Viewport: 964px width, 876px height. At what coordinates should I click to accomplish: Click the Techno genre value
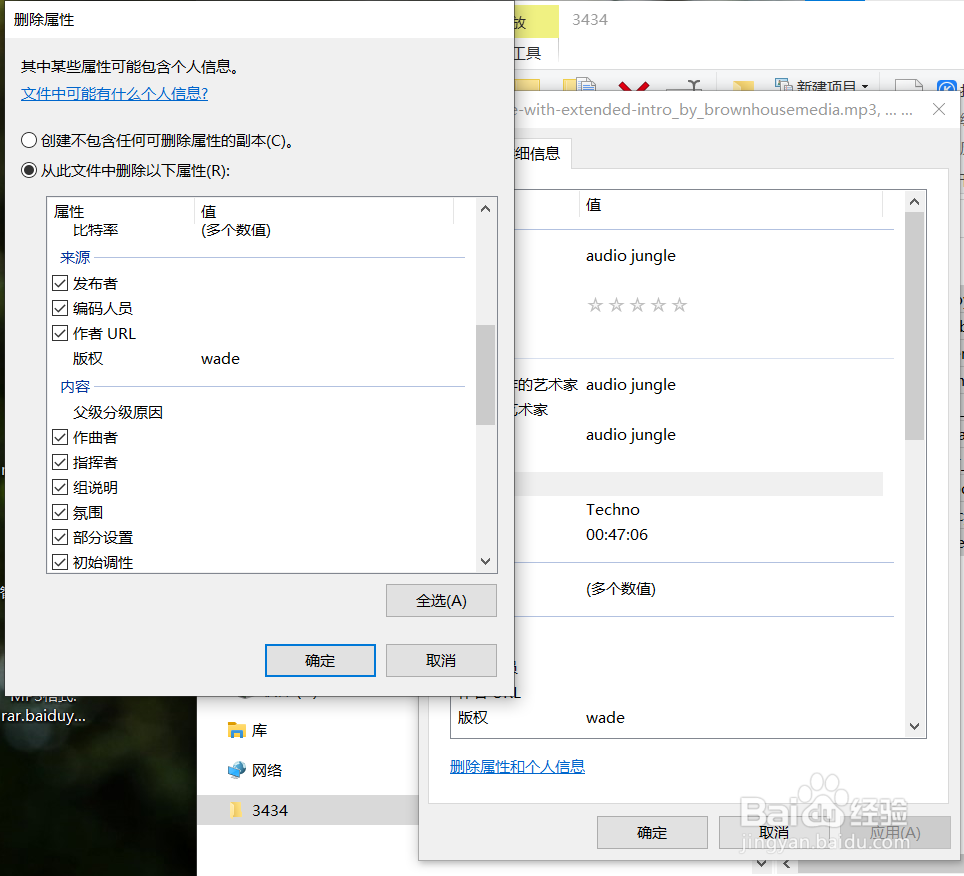[x=612, y=510]
